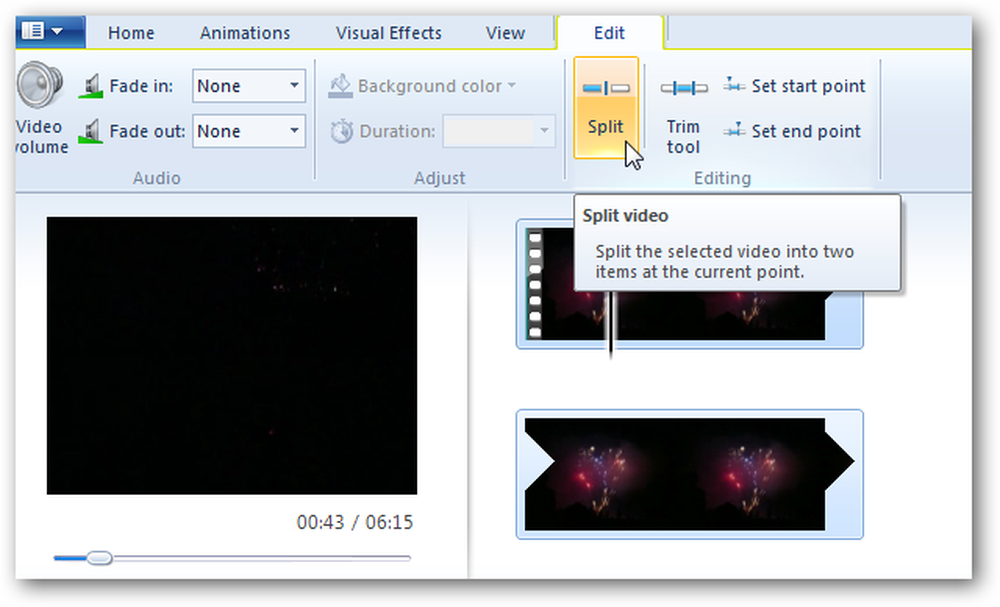Select the Edit tab

pyautogui.click(x=609, y=33)
